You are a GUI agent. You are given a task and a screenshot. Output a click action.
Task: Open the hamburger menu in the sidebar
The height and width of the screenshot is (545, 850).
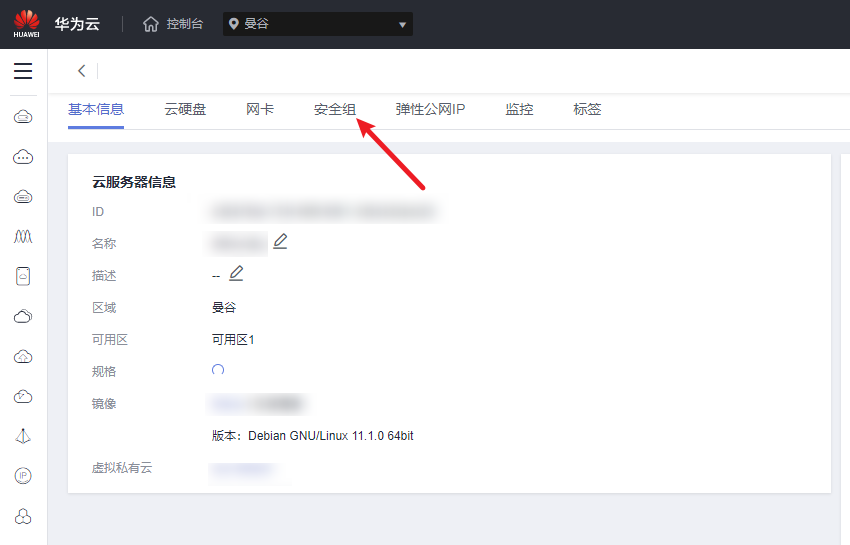coord(23,71)
